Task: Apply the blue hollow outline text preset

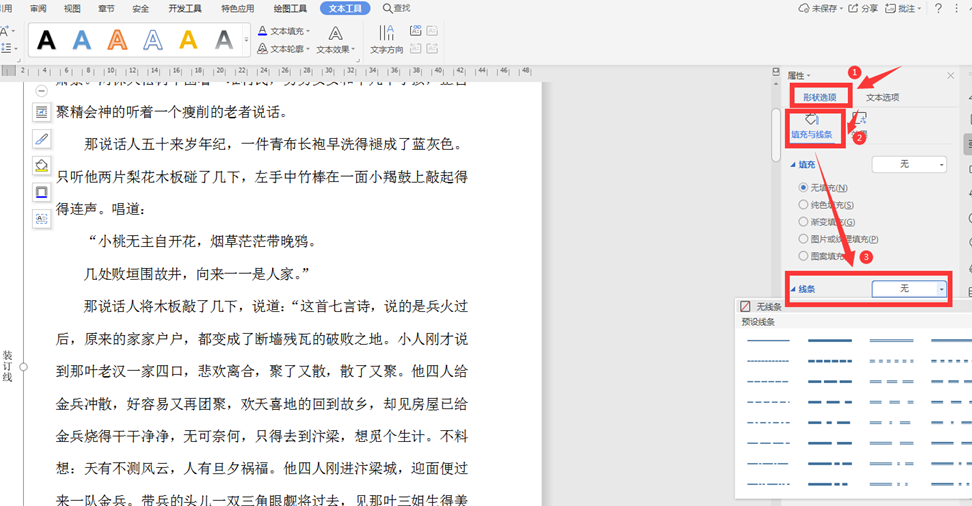Action: (x=152, y=40)
